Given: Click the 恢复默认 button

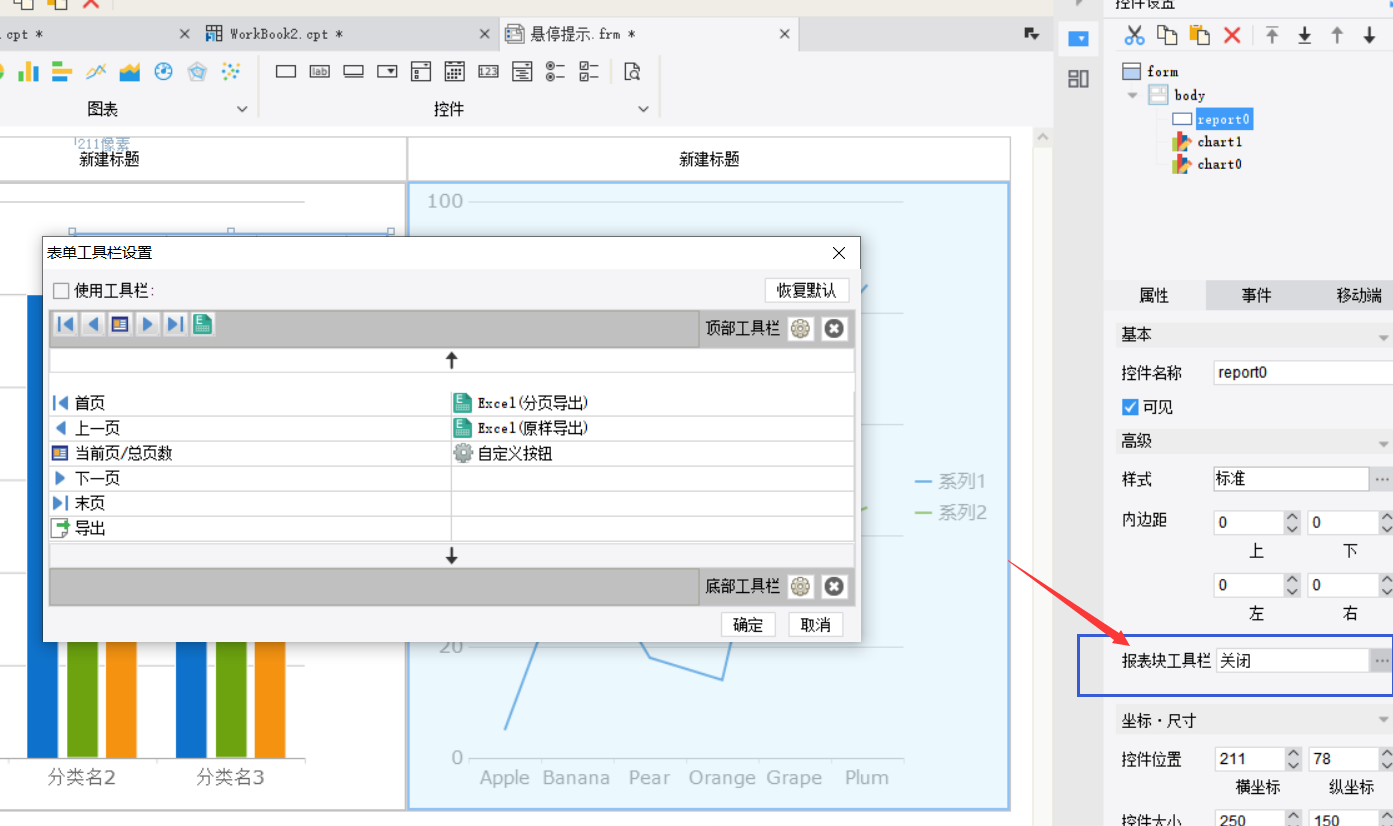Looking at the screenshot, I should coord(806,291).
